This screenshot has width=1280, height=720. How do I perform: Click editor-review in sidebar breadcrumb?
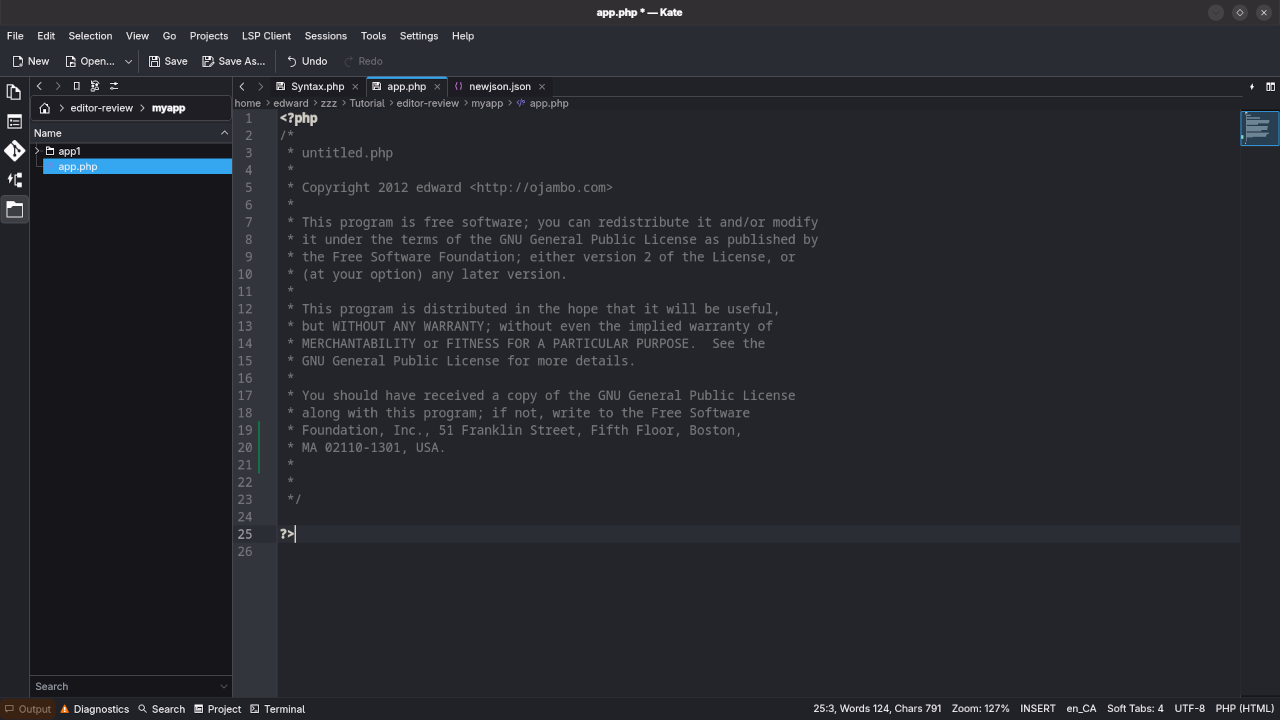tap(101, 108)
